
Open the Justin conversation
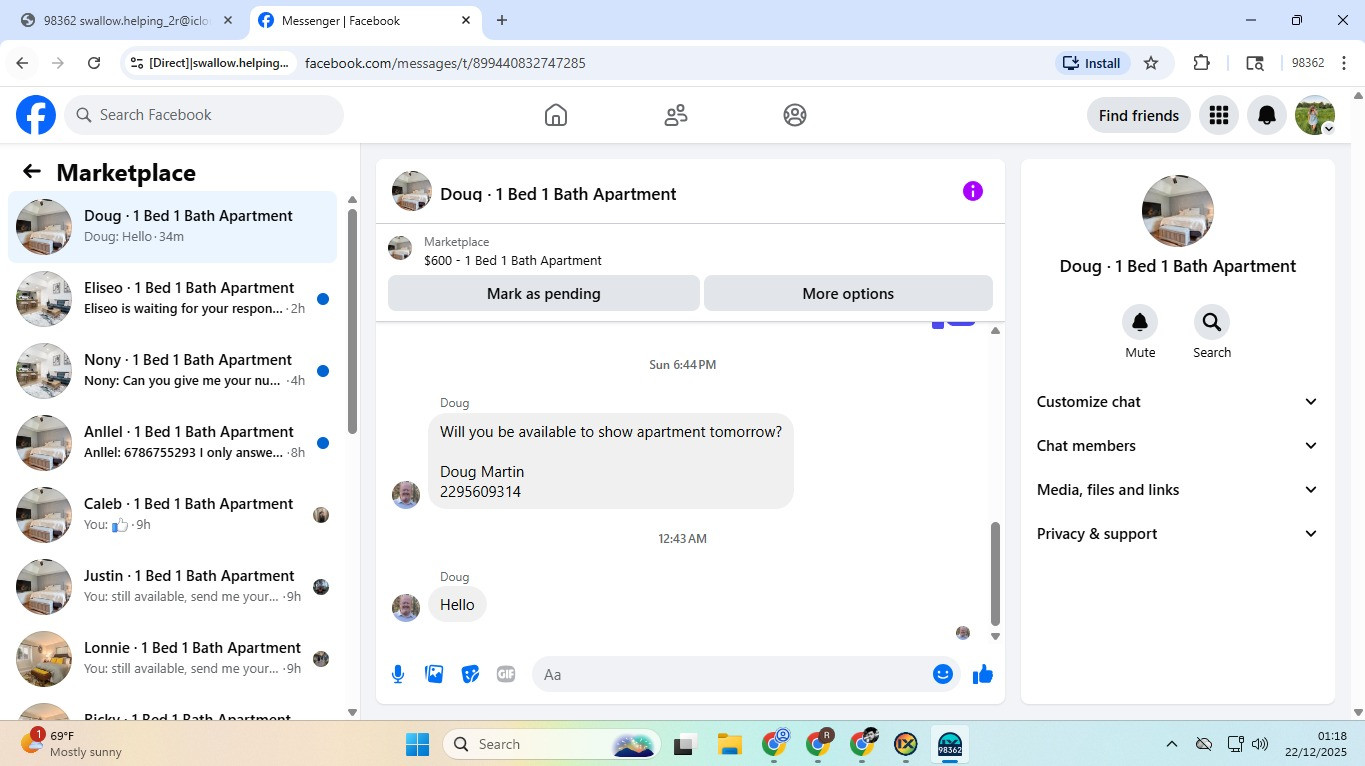point(172,587)
